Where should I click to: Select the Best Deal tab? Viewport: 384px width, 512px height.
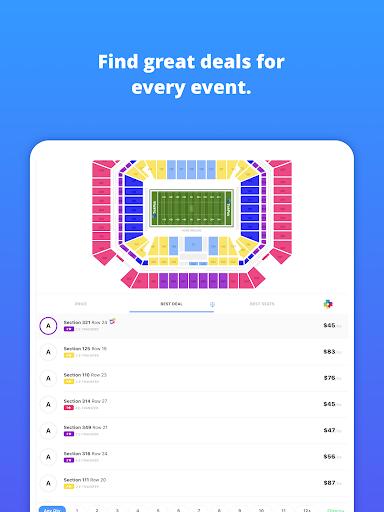tap(172, 304)
